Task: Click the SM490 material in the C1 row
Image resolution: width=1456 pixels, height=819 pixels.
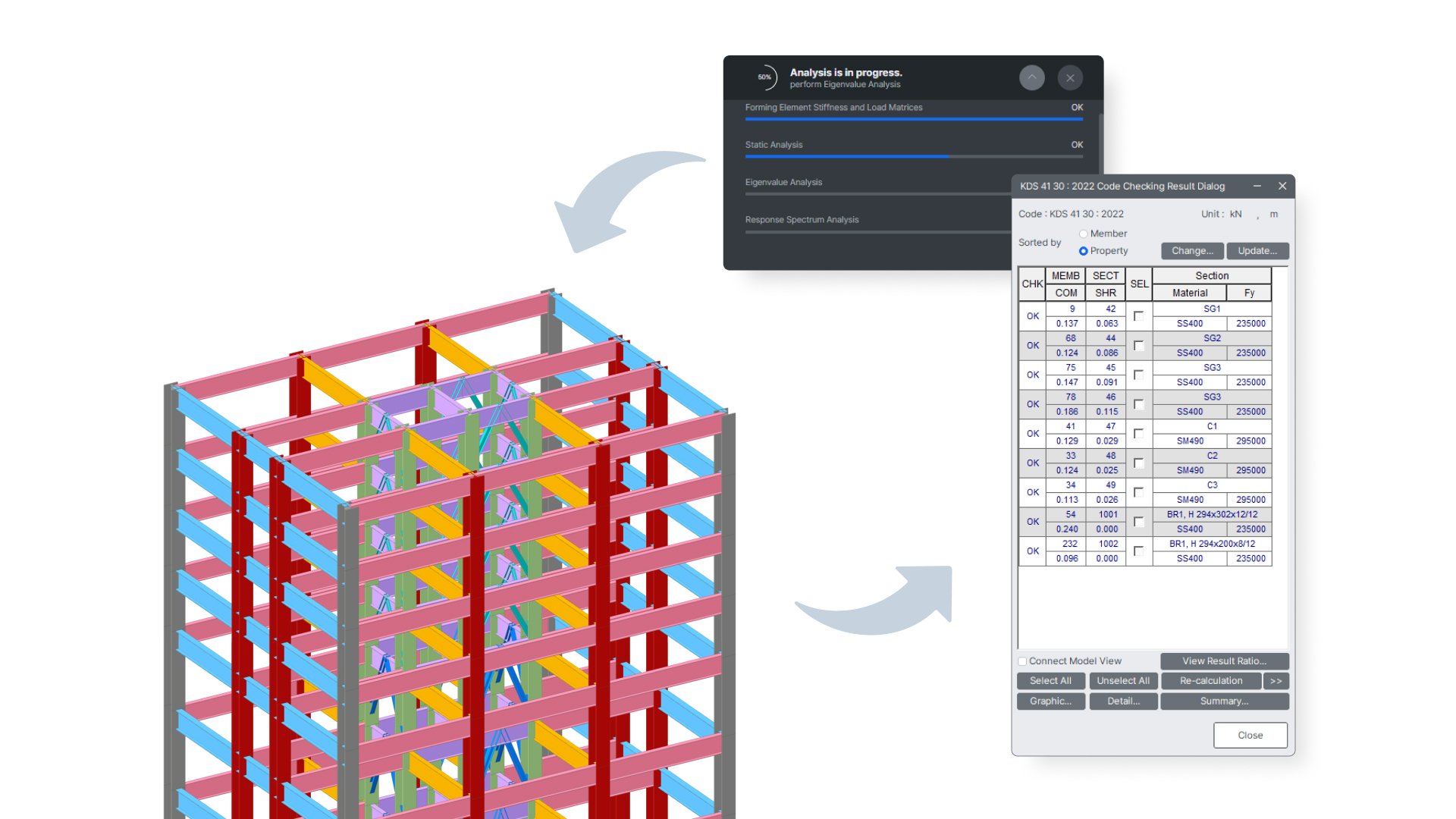Action: pyautogui.click(x=1190, y=441)
